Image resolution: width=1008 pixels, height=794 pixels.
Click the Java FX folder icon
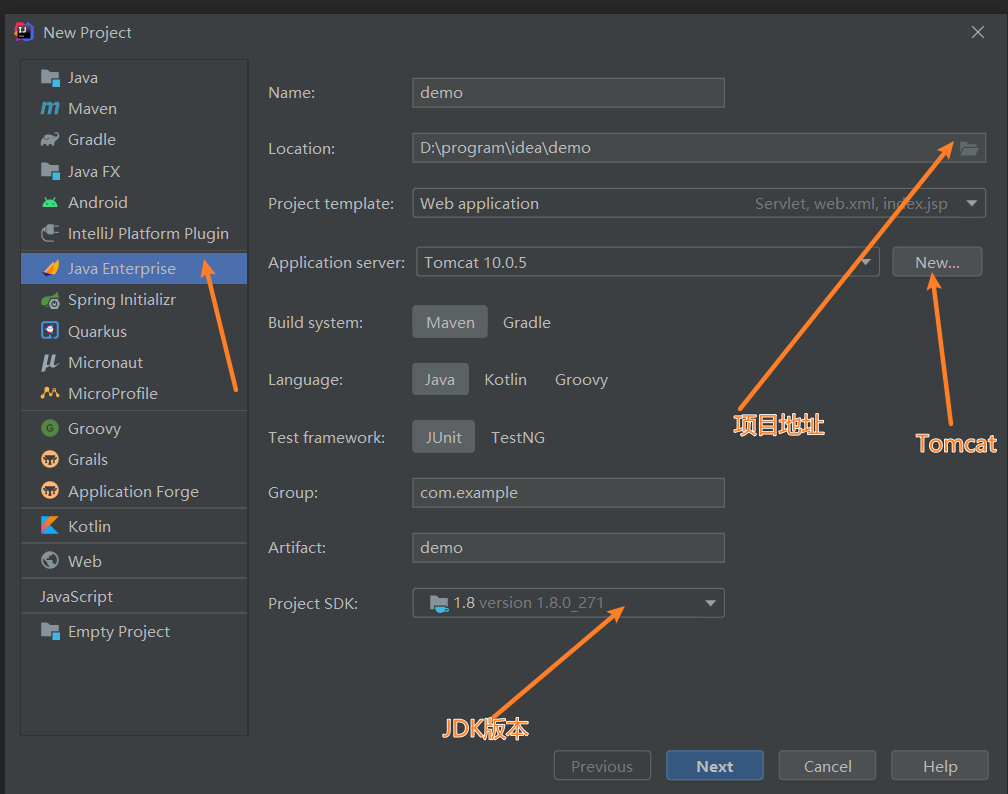coord(50,171)
